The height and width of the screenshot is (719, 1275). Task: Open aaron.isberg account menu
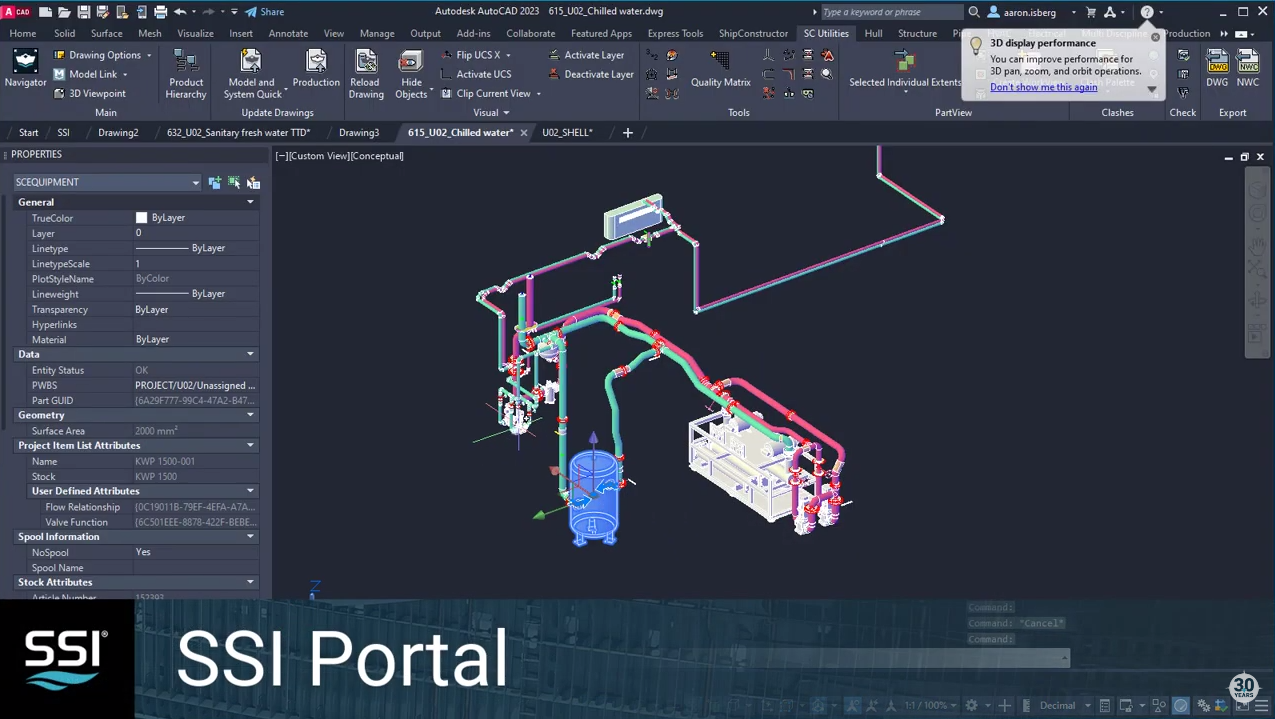1031,12
